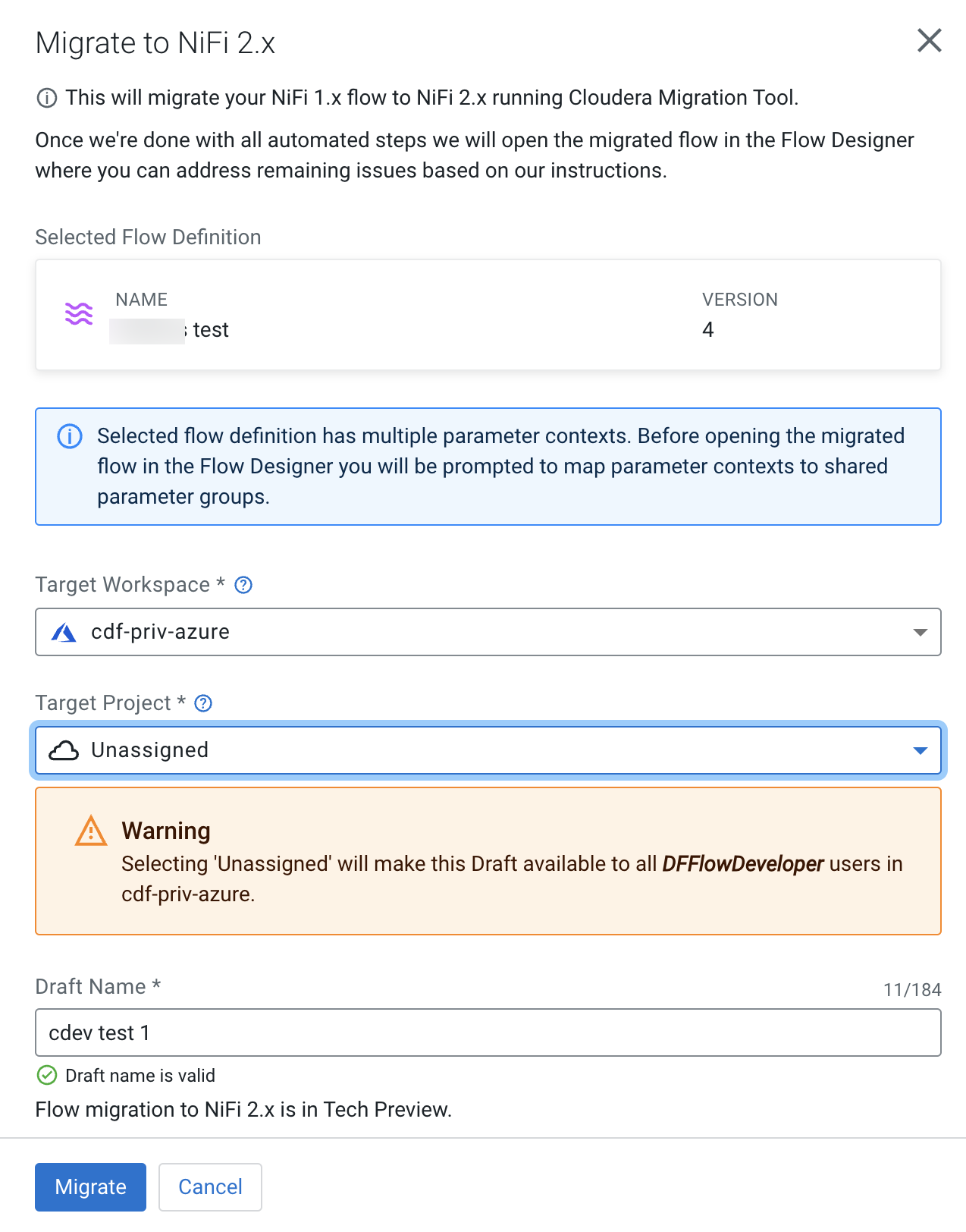Viewport: 966px width, 1232px height.
Task: Click the blue info icon in parameter contexts notice
Action: [70, 436]
